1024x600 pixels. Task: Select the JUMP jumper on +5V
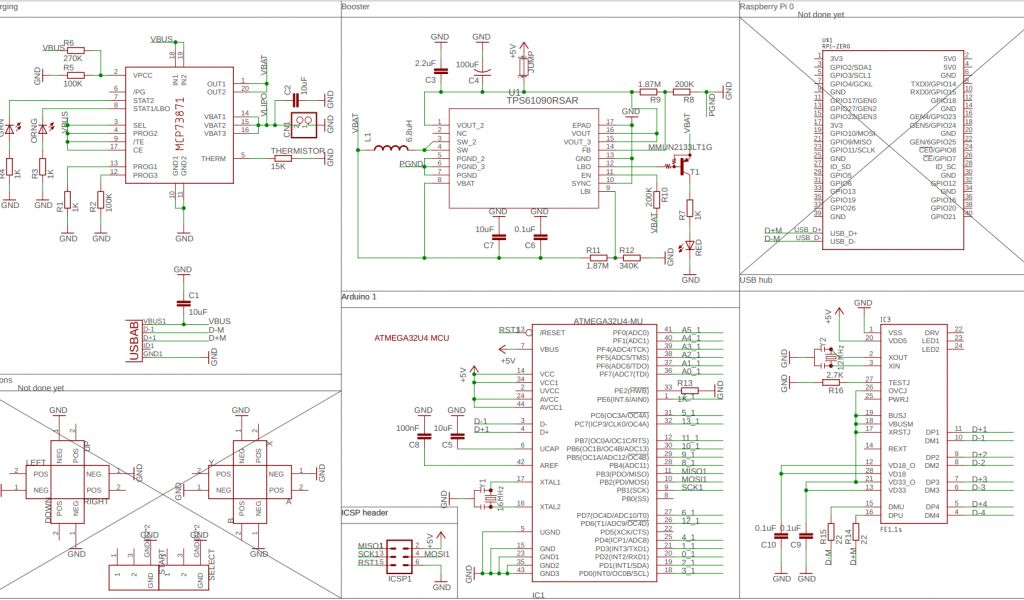click(523, 64)
